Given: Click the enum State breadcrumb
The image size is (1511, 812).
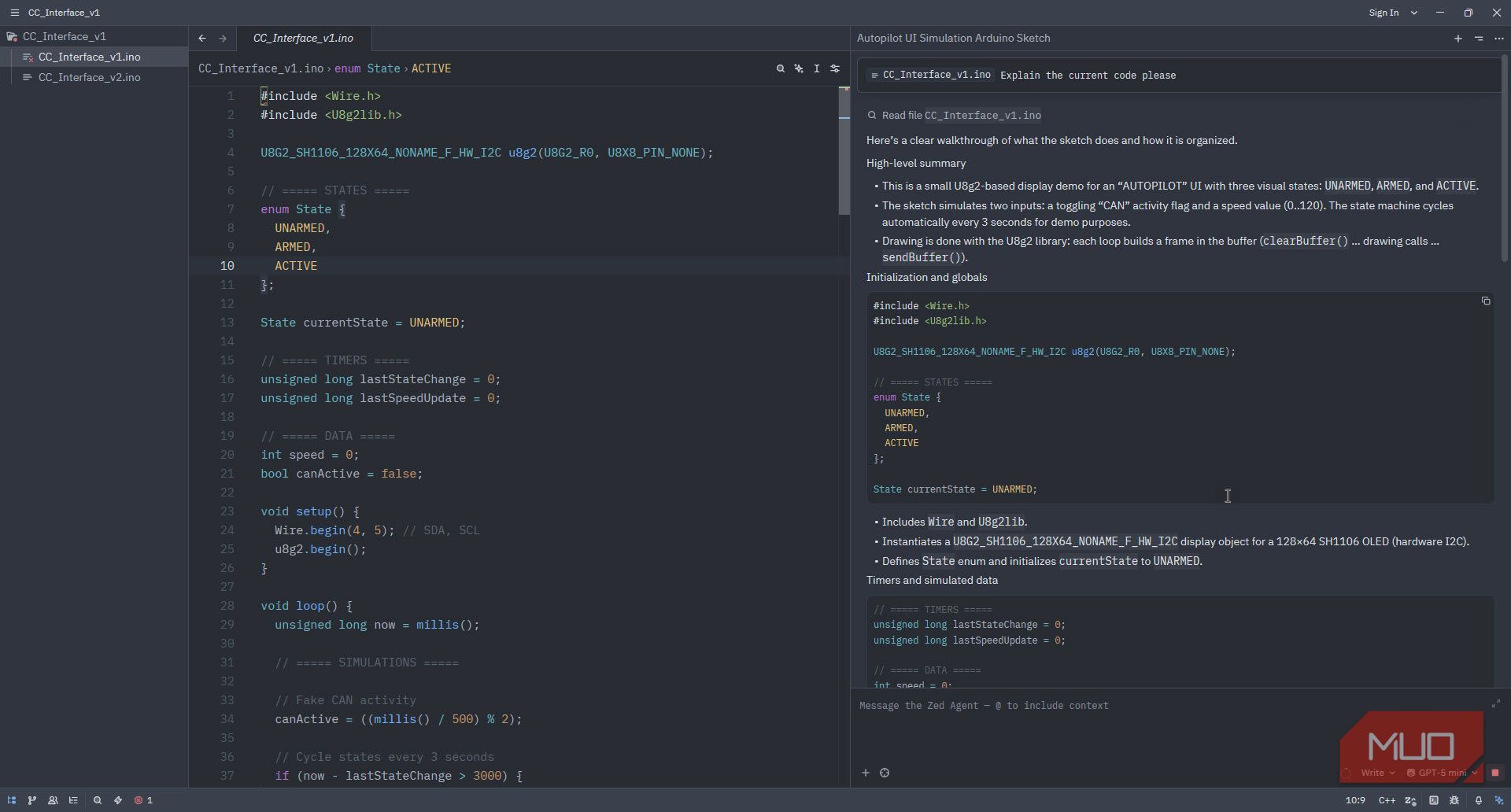Looking at the screenshot, I should (368, 68).
